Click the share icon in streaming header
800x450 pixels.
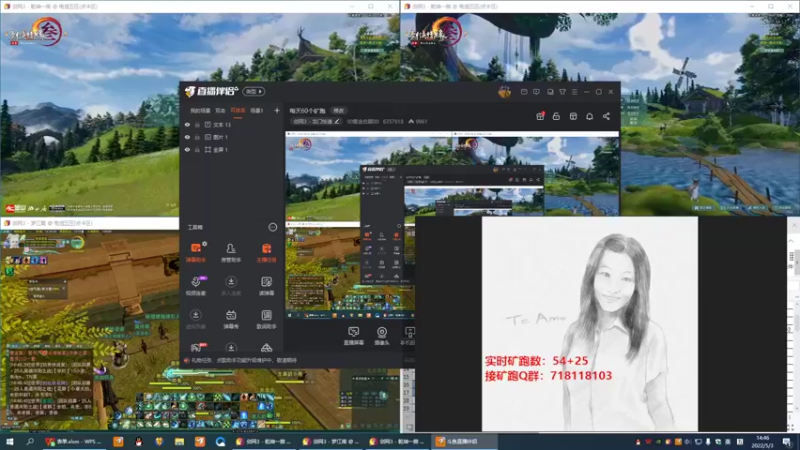click(x=606, y=116)
